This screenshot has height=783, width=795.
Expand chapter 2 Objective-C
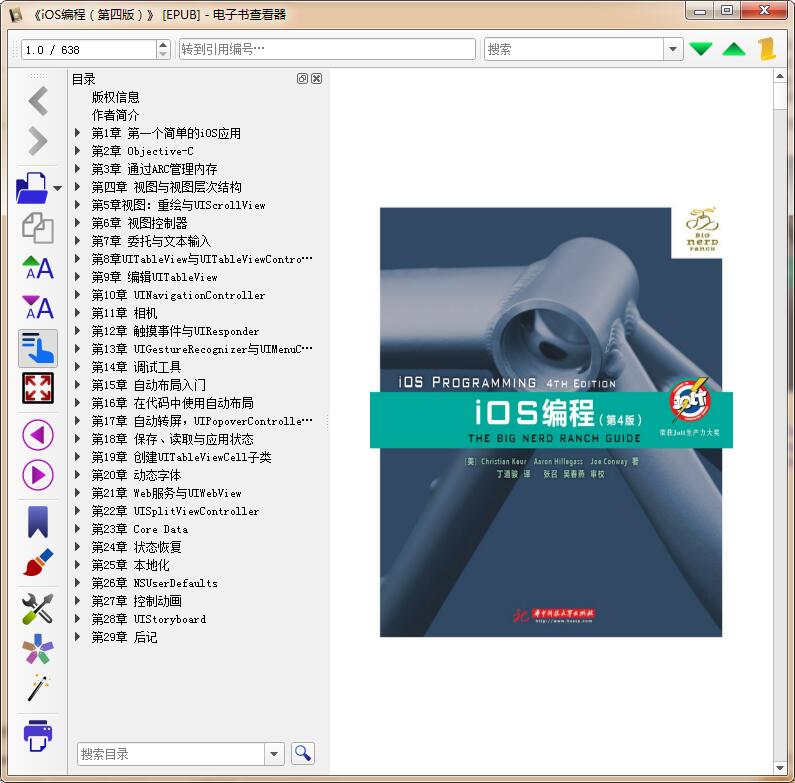(77, 151)
